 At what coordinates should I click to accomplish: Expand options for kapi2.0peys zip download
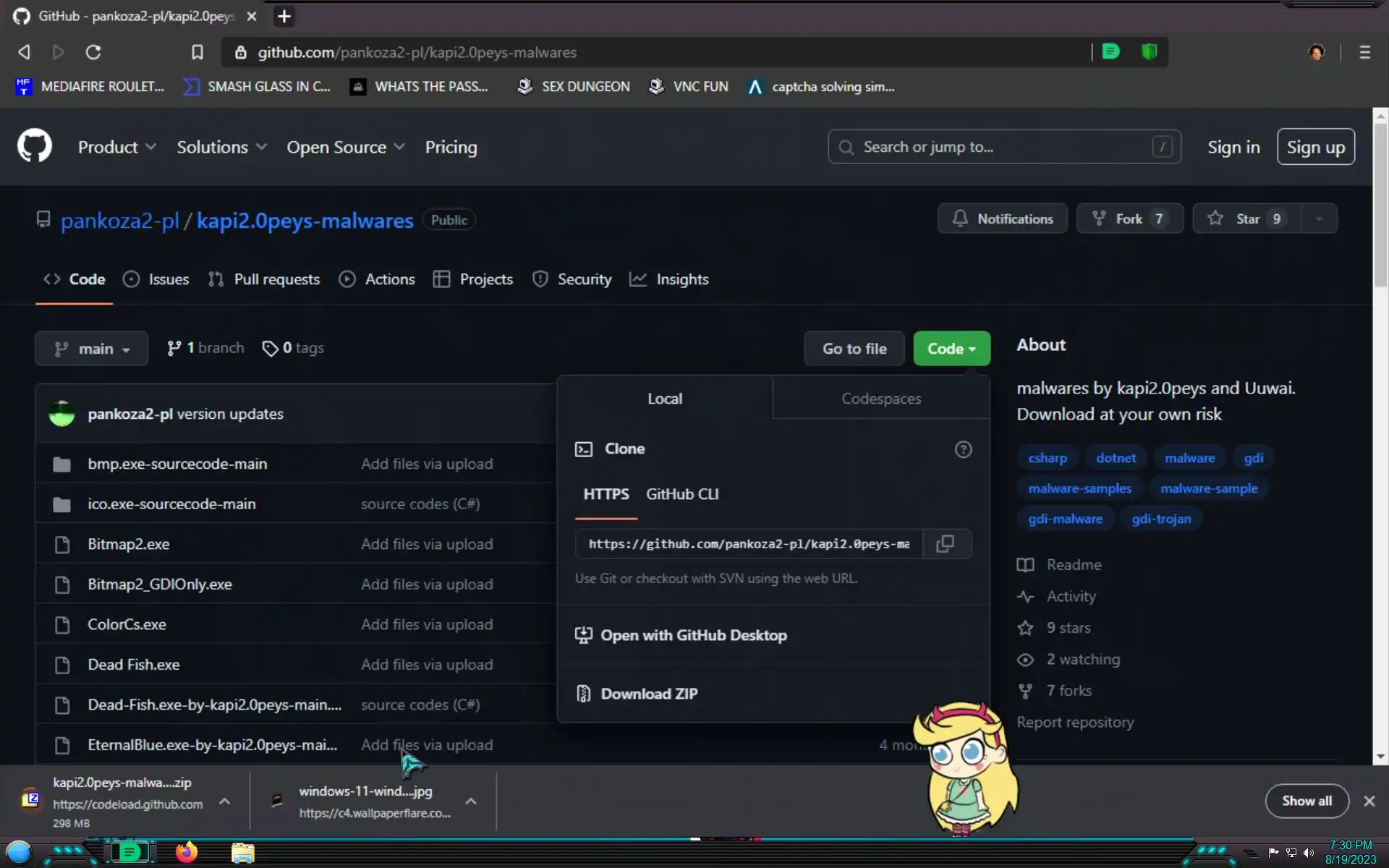coord(224,801)
